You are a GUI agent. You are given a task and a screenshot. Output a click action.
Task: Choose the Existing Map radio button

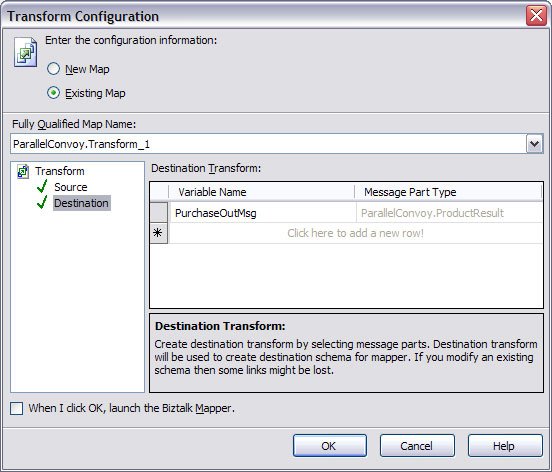(x=54, y=93)
